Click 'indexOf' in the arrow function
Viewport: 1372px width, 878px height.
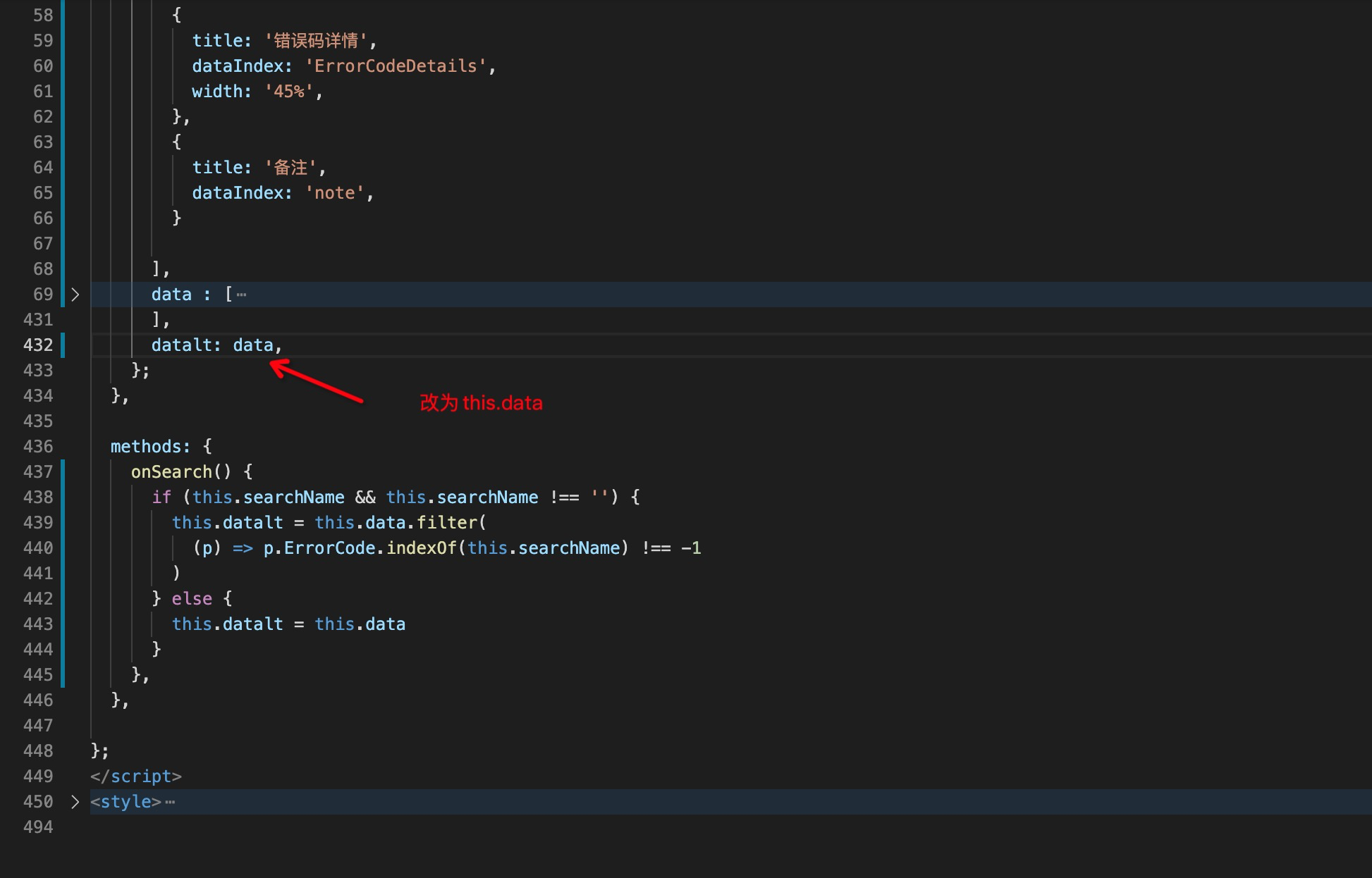(421, 548)
